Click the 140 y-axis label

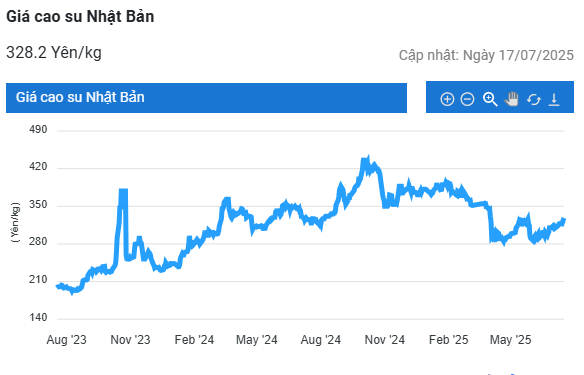38,318
